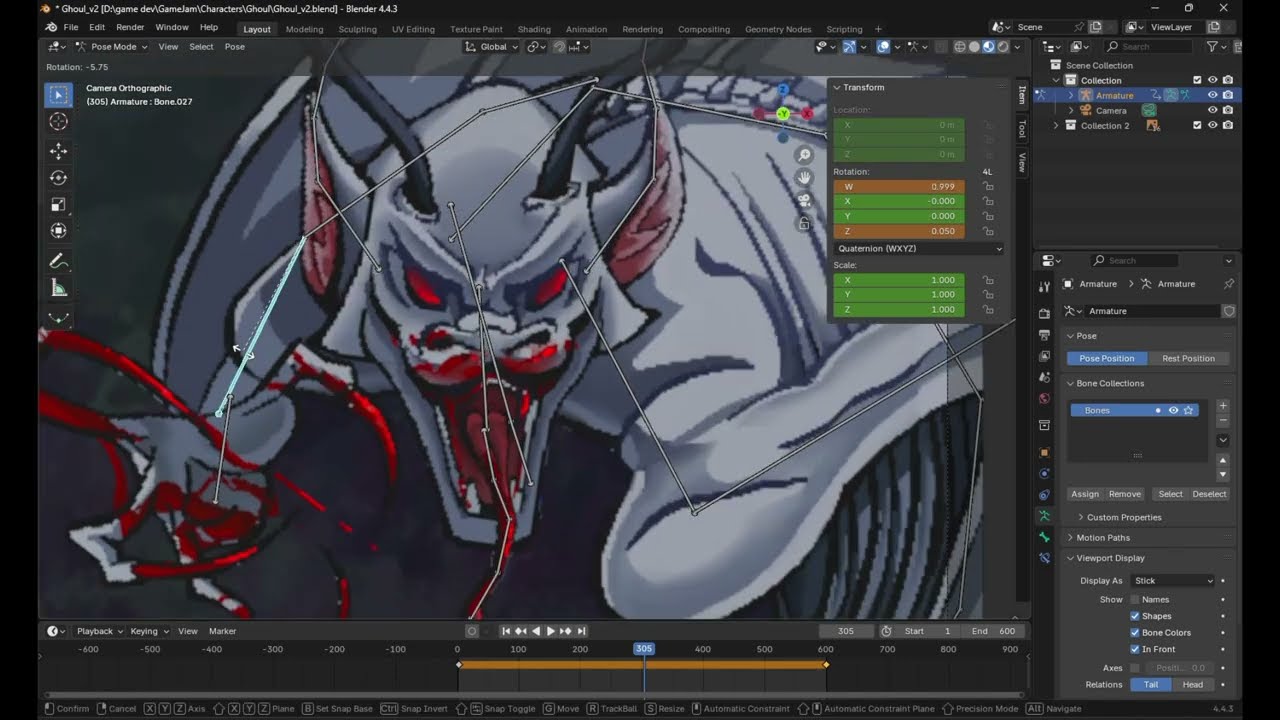Open the Pose menu in viewport header
1280x720 pixels.
point(234,46)
